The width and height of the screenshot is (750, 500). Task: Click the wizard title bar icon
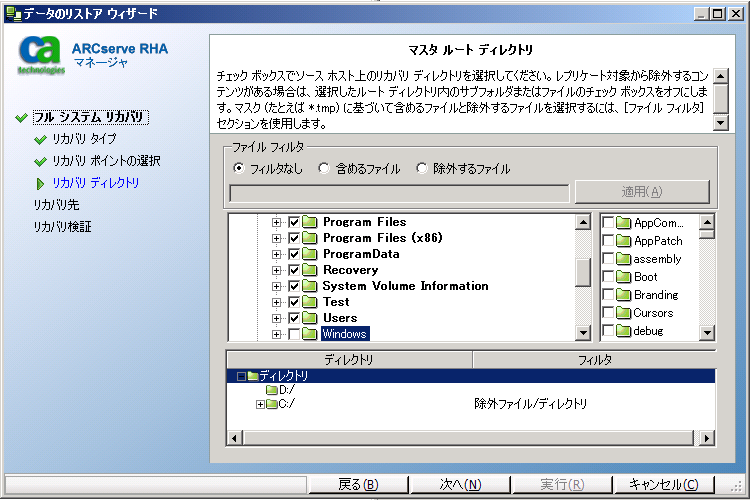click(14, 14)
